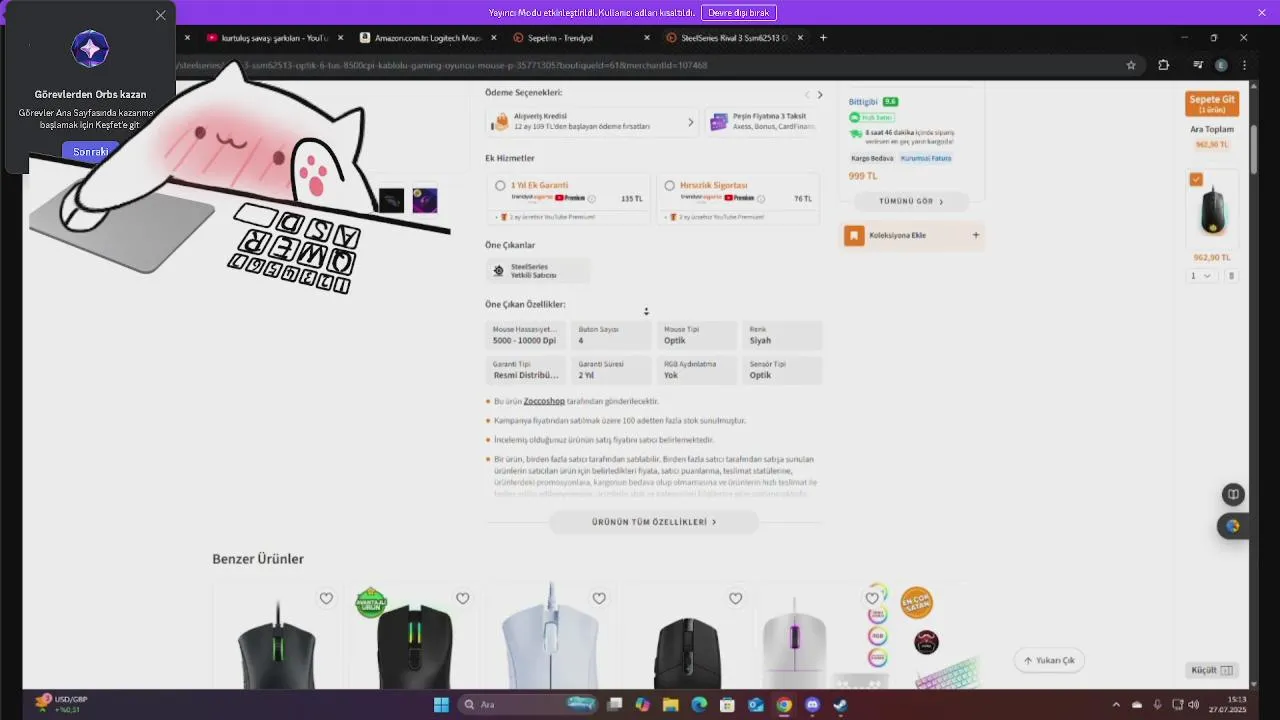Screen dimensions: 1280x720
Task: Click the Koleksiyona Ekle bookmark icon
Action: pyautogui.click(x=854, y=235)
